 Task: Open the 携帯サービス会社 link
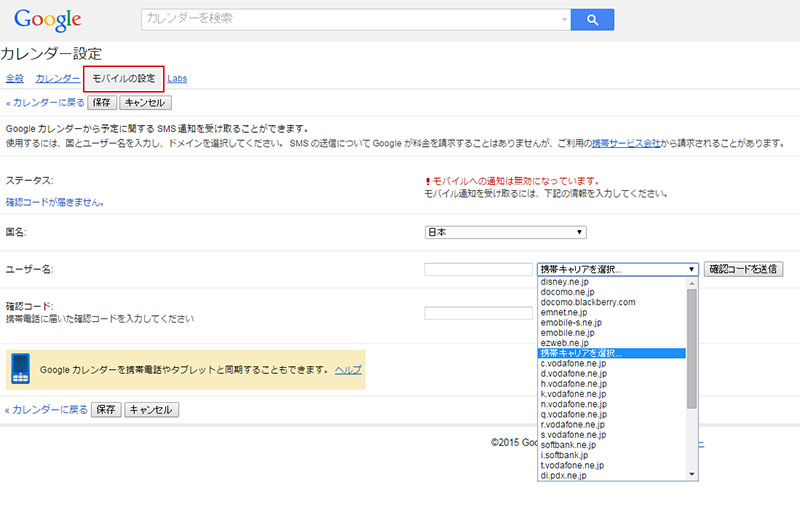click(626, 143)
